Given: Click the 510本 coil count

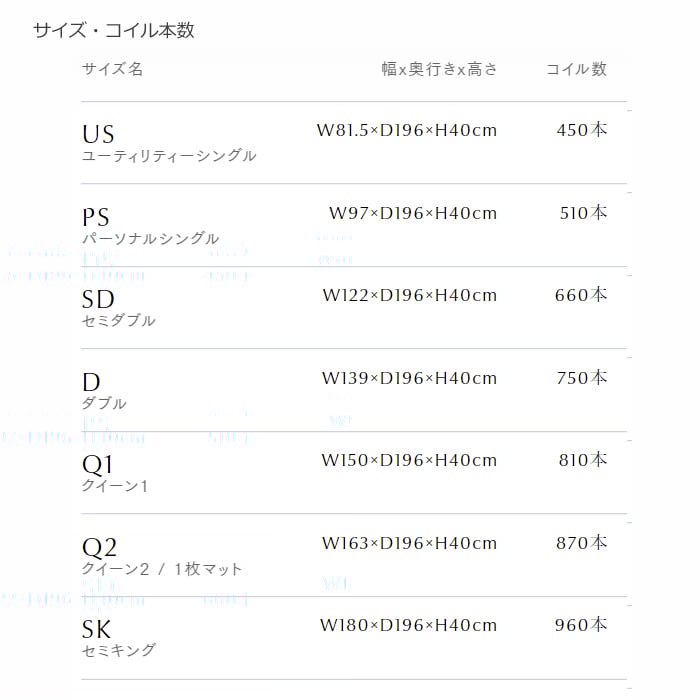Looking at the screenshot, I should pos(583,213).
